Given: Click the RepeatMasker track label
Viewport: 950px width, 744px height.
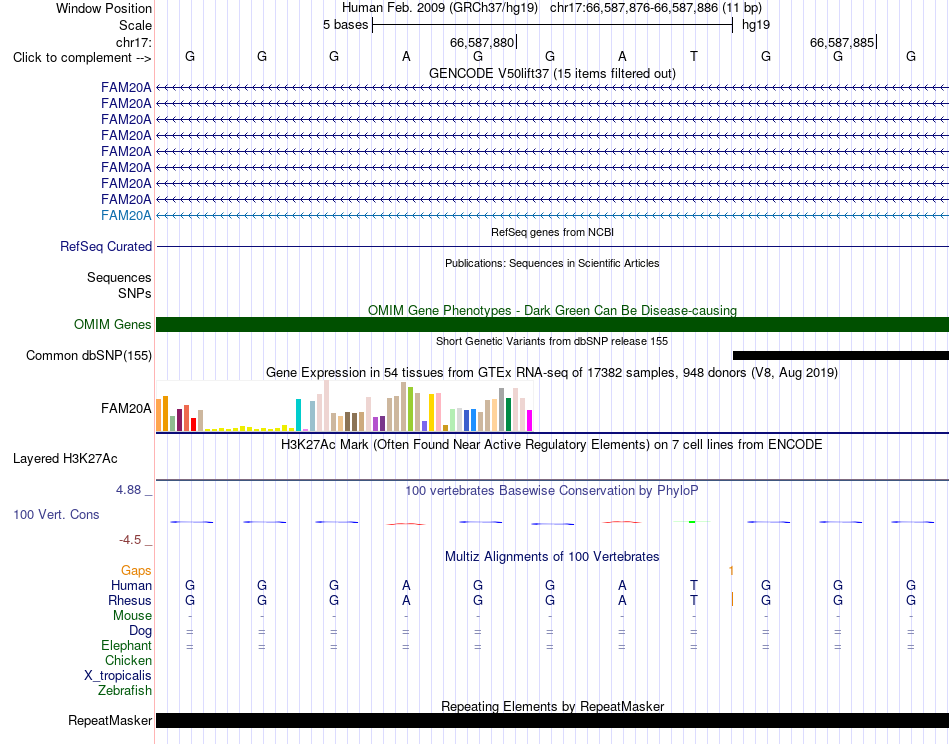Looking at the screenshot, I should 110,720.
